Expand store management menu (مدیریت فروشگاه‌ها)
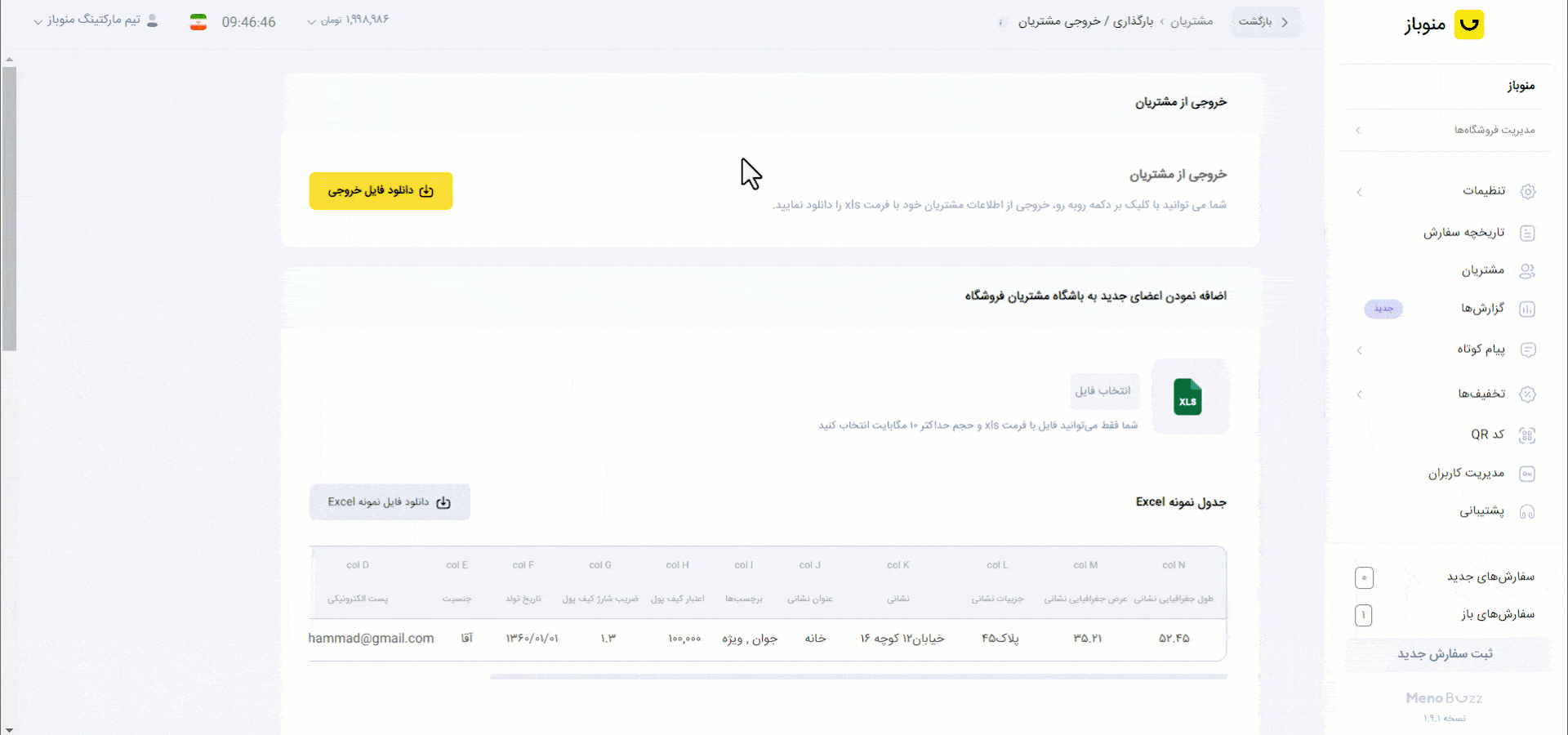Viewport: 1568px width, 735px height. [x=1445, y=130]
